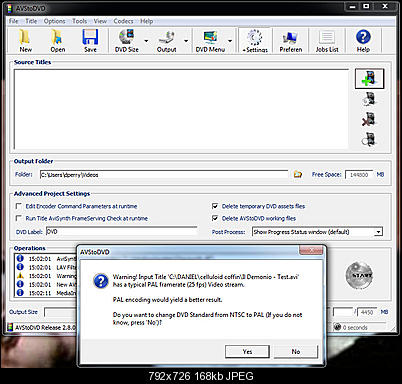Image resolution: width=402 pixels, height=384 pixels.
Task: Save the project using Save icon
Action: click(90, 41)
